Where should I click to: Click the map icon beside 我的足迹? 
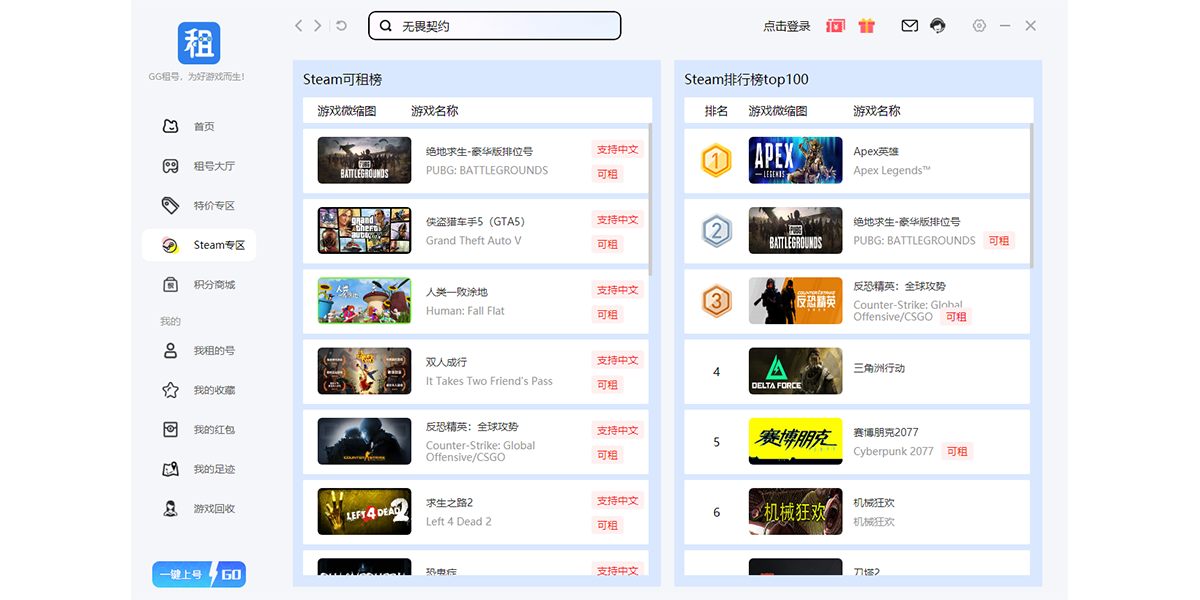171,469
